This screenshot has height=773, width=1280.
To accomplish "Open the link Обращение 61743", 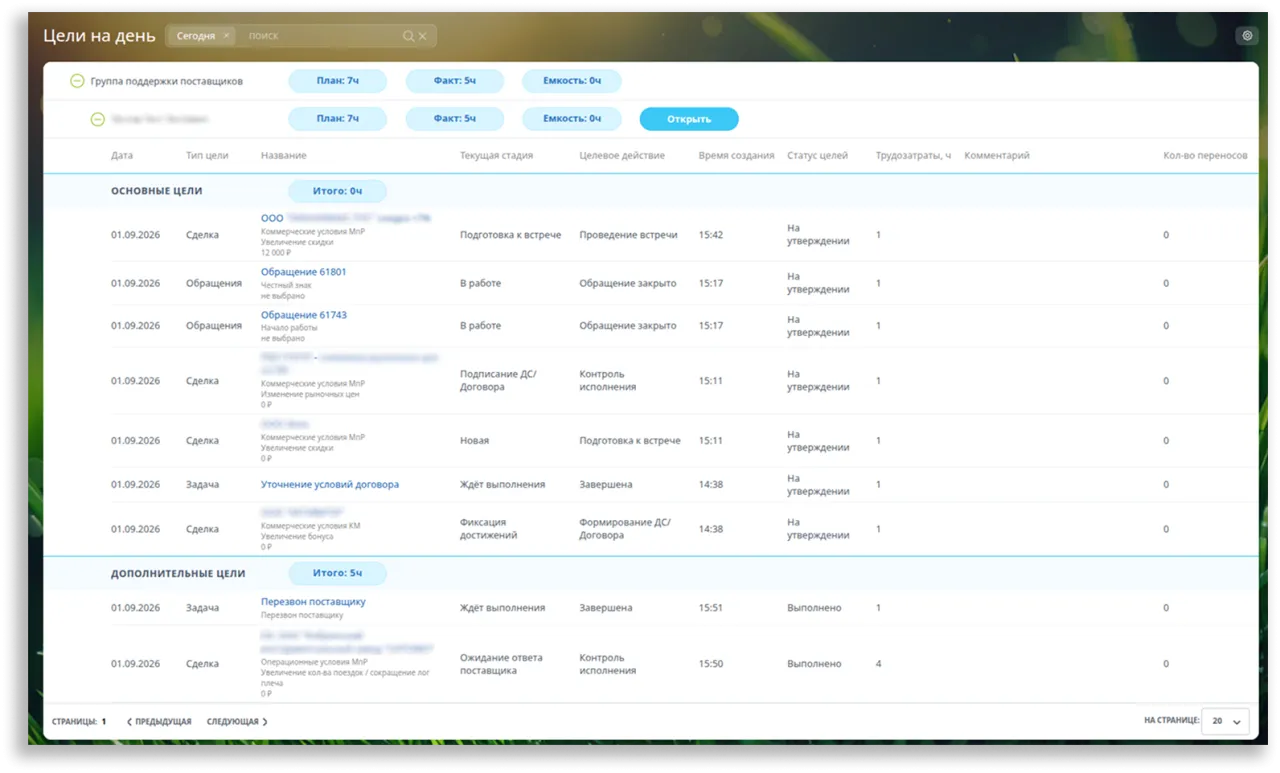I will click(304, 315).
